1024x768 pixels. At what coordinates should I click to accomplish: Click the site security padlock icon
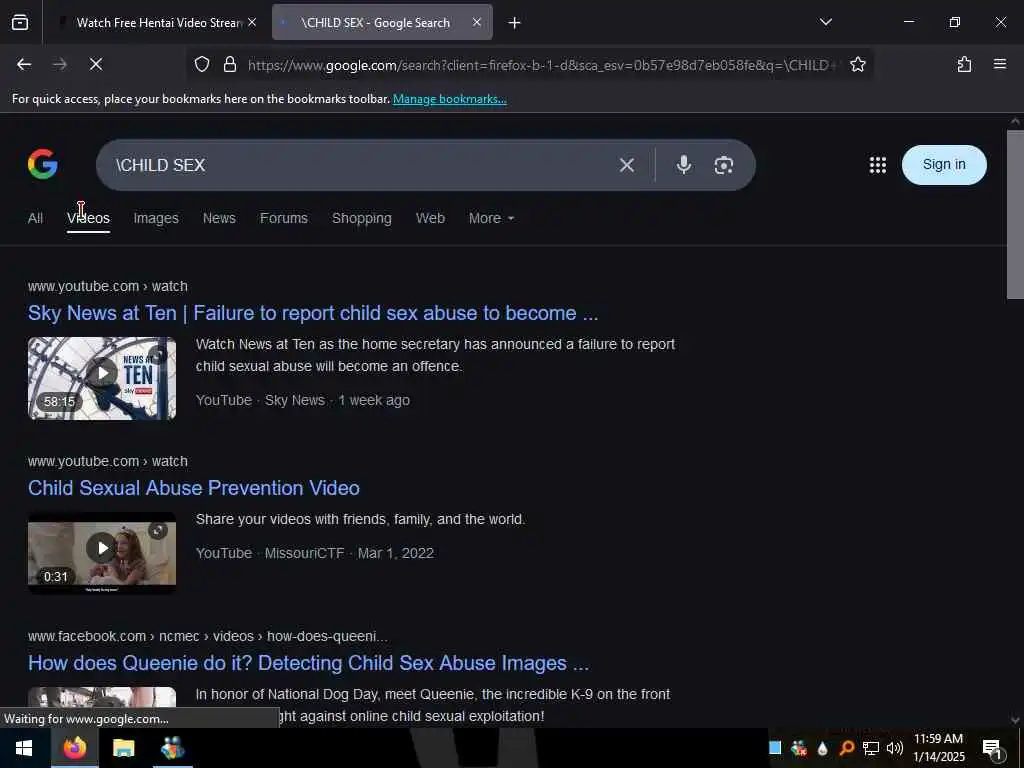pyautogui.click(x=229, y=64)
